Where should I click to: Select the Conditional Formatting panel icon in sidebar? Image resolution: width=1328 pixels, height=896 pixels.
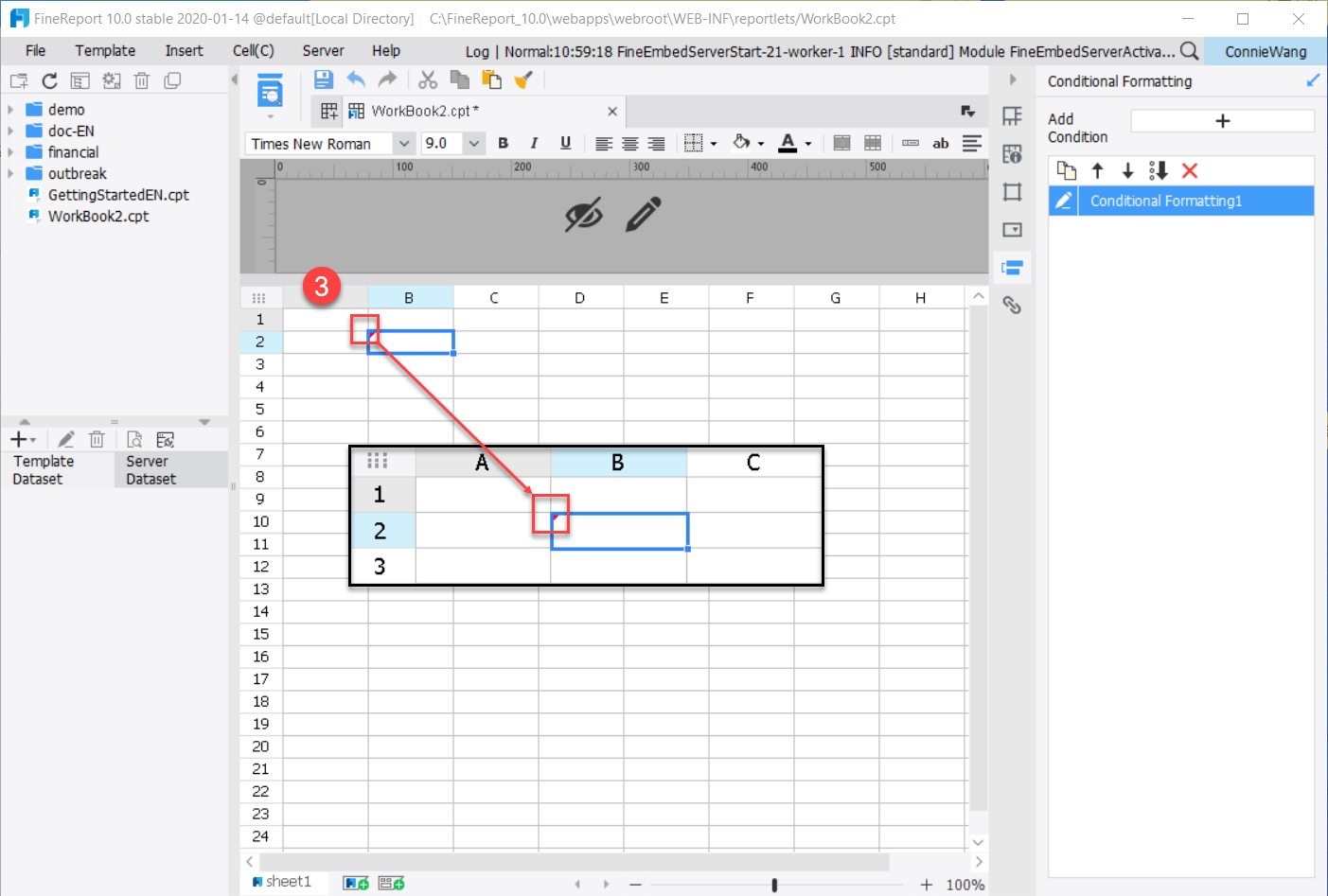coord(1012,267)
